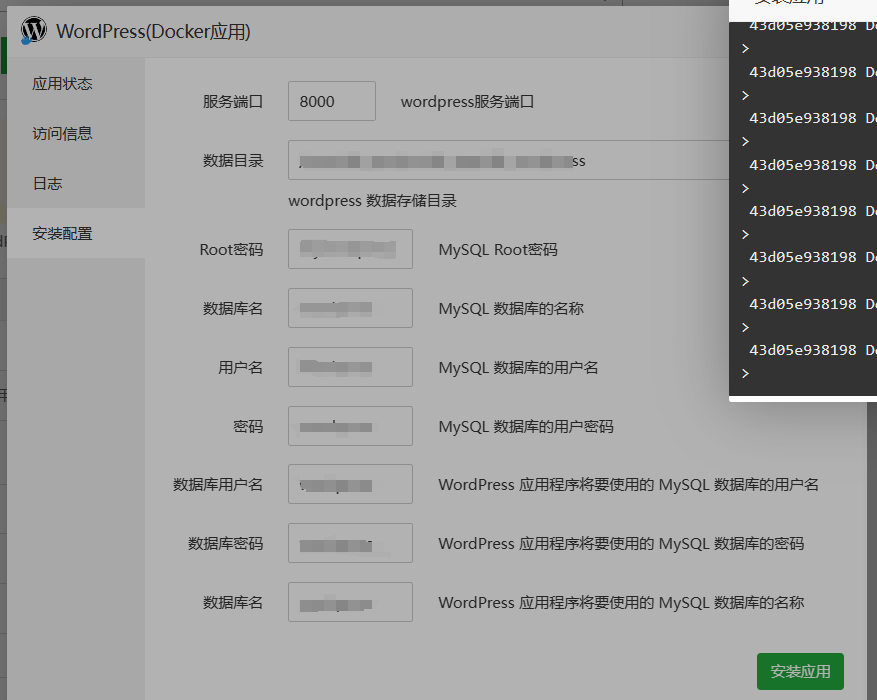The height and width of the screenshot is (700, 877).
Task: Focus the Root密码 input field
Action: click(x=350, y=249)
